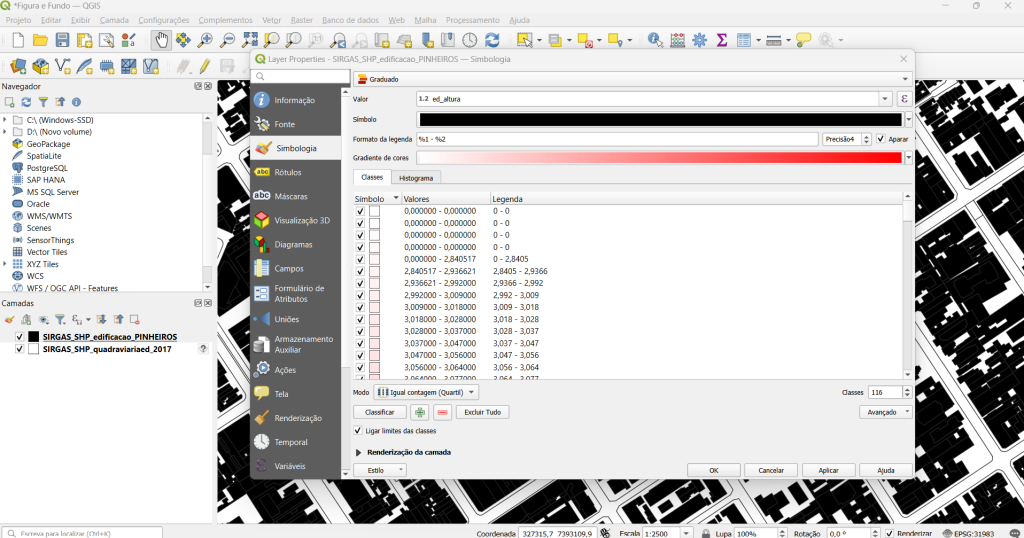Click the Layer Properties search field
Screen dimensions: 1024x538
300,76
